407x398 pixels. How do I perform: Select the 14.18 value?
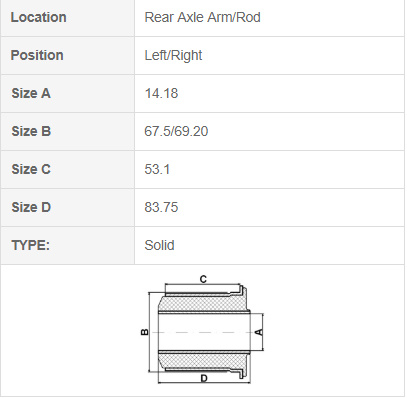tap(161, 93)
